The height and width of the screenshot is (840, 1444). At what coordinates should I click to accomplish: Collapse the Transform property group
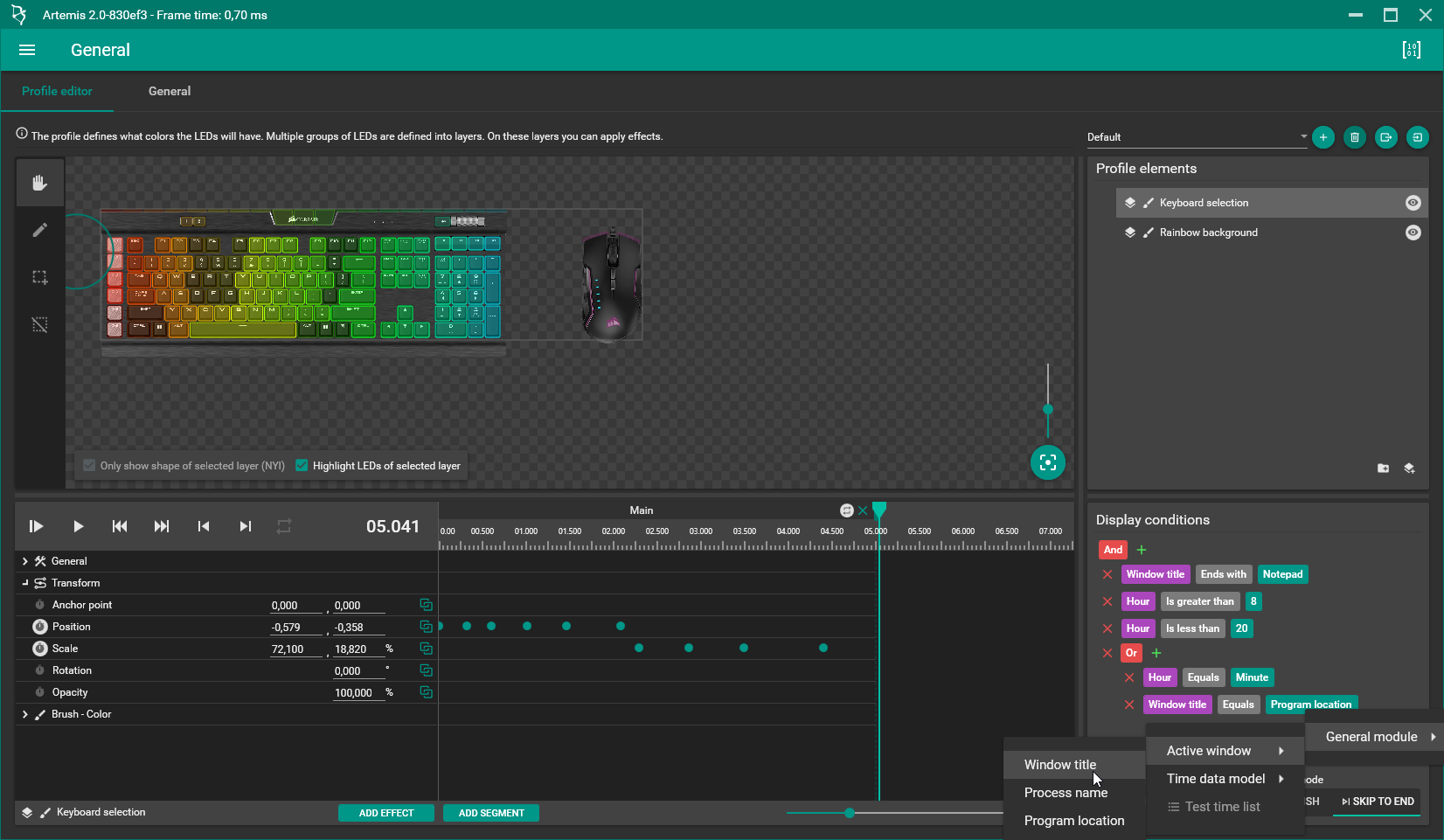point(24,583)
